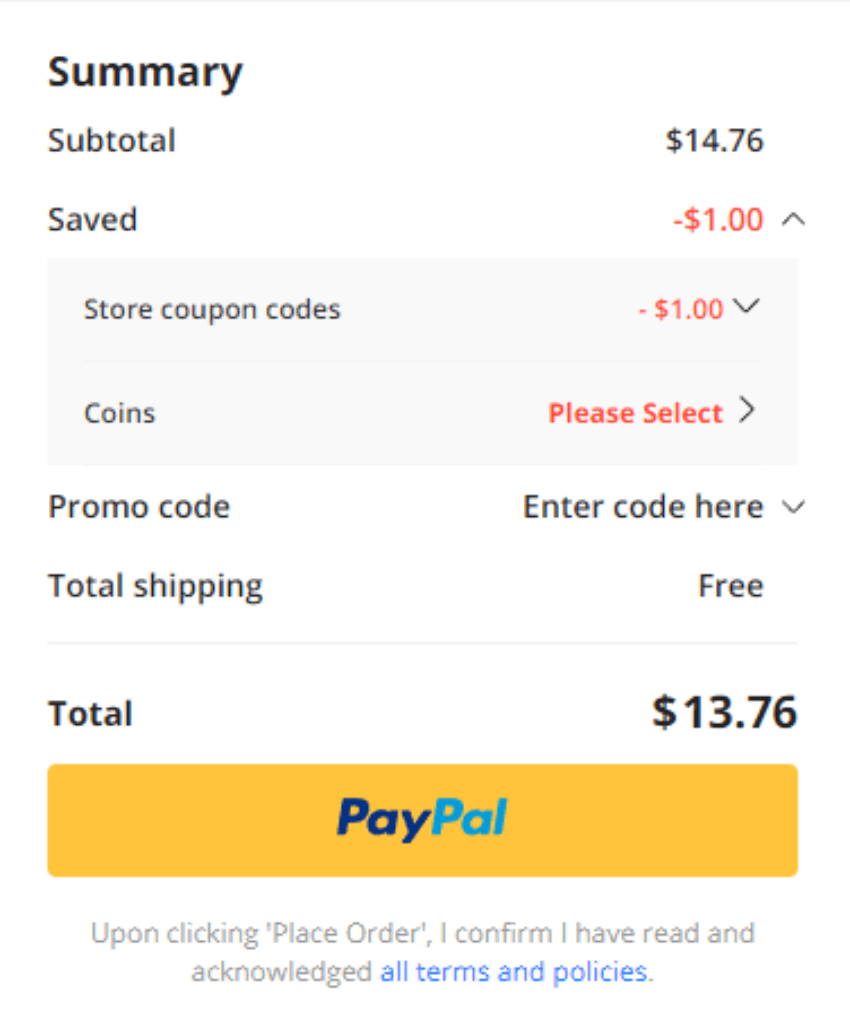Click the Total $13.76 amount
This screenshot has height=1024, width=850.
tap(725, 712)
